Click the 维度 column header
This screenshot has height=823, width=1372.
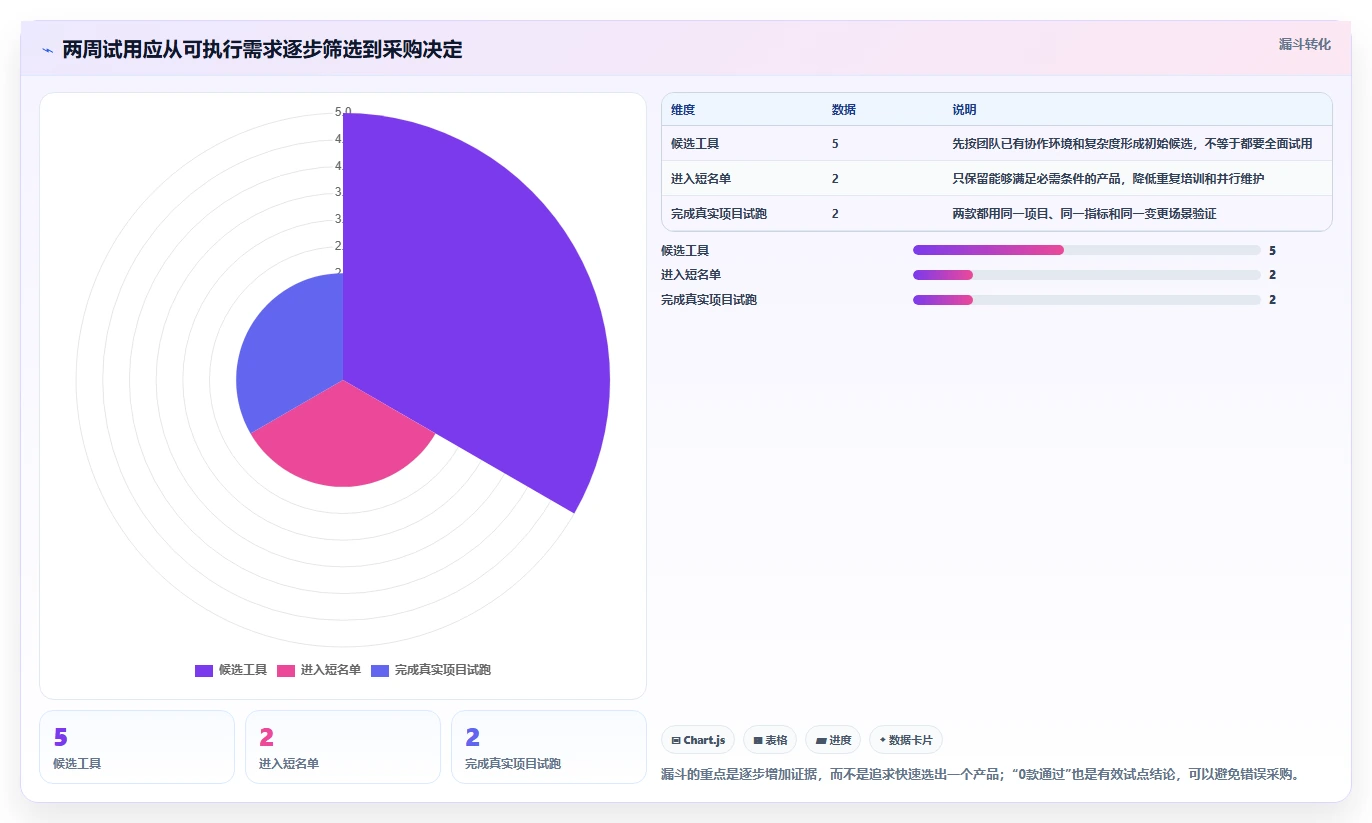coord(683,110)
